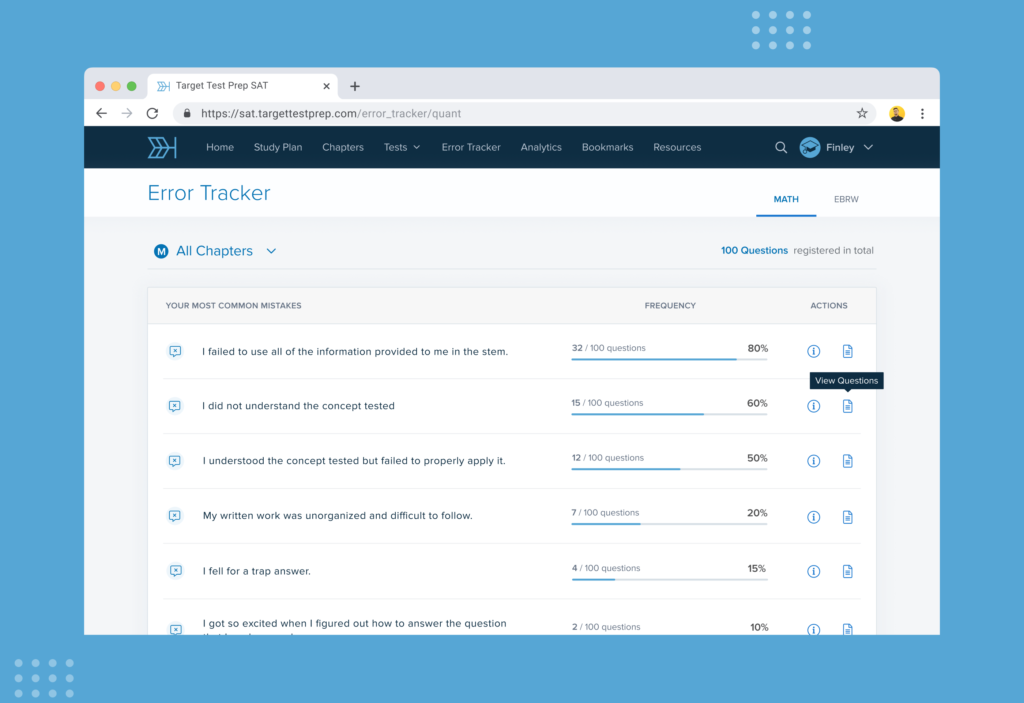Click comment icon beside 'My written work was unorganized'
Screen dimensions: 1024x703
[x=175, y=516]
